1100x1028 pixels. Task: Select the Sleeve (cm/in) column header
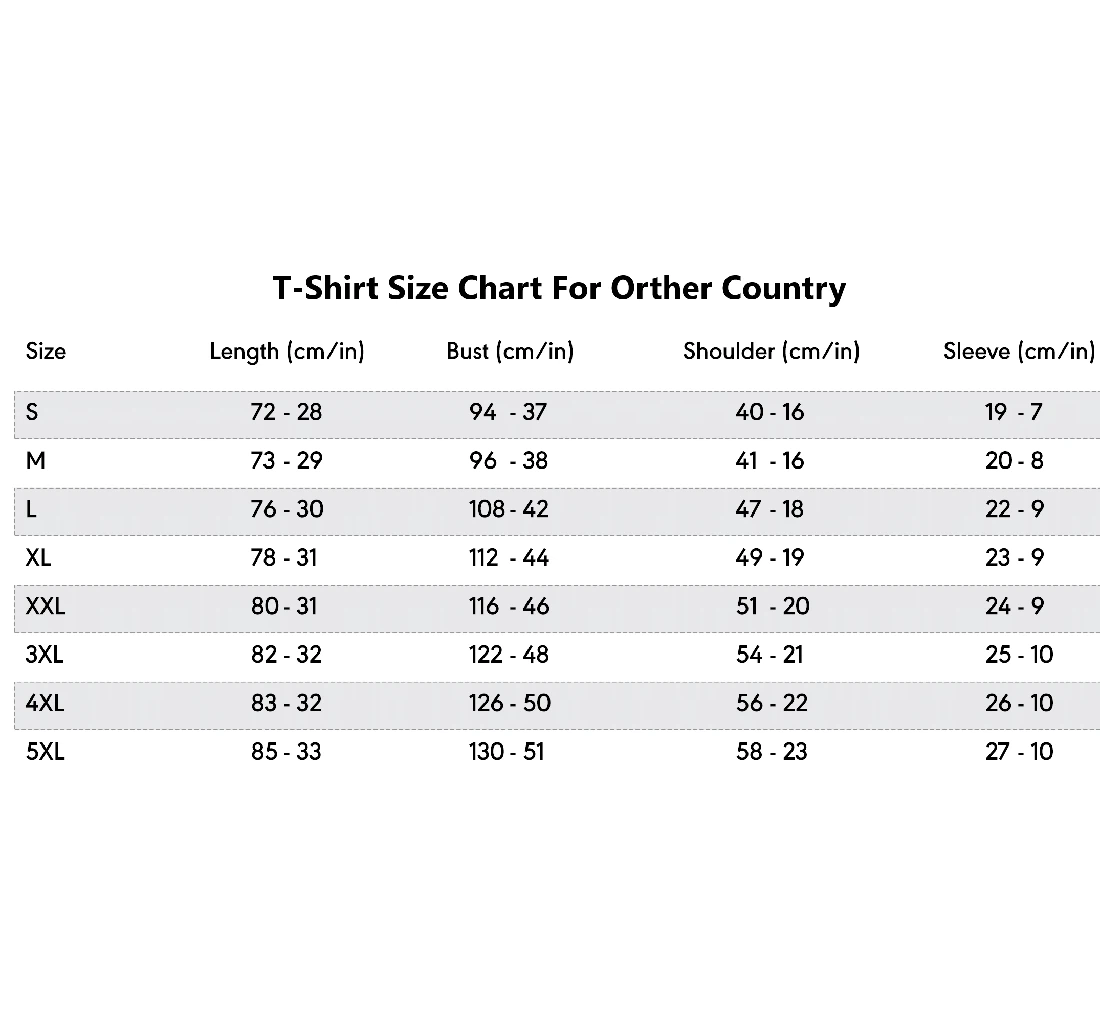(x=1019, y=351)
